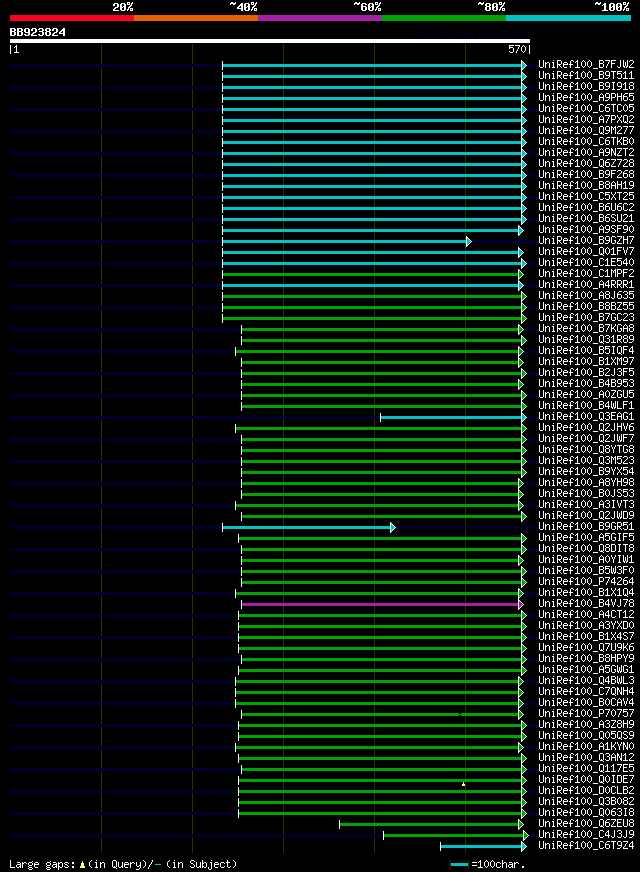Click the green ~80% identity legend segment
The width and height of the screenshot is (640, 872).
(x=444, y=18)
